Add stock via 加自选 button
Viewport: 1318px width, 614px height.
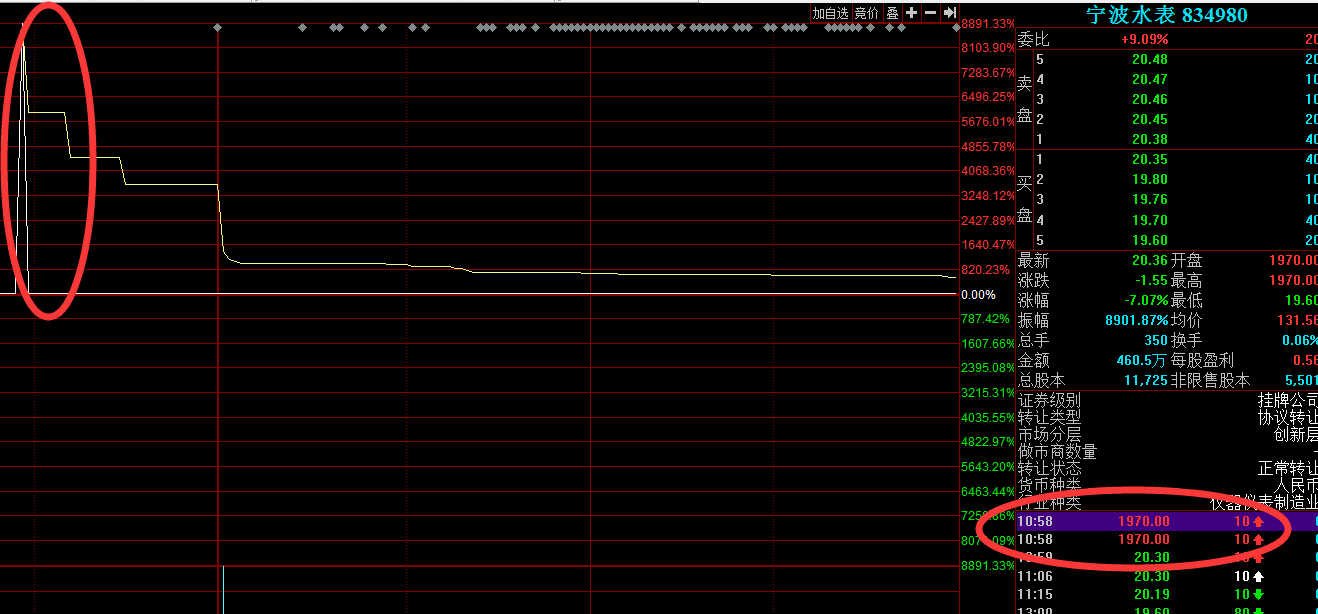[x=830, y=13]
